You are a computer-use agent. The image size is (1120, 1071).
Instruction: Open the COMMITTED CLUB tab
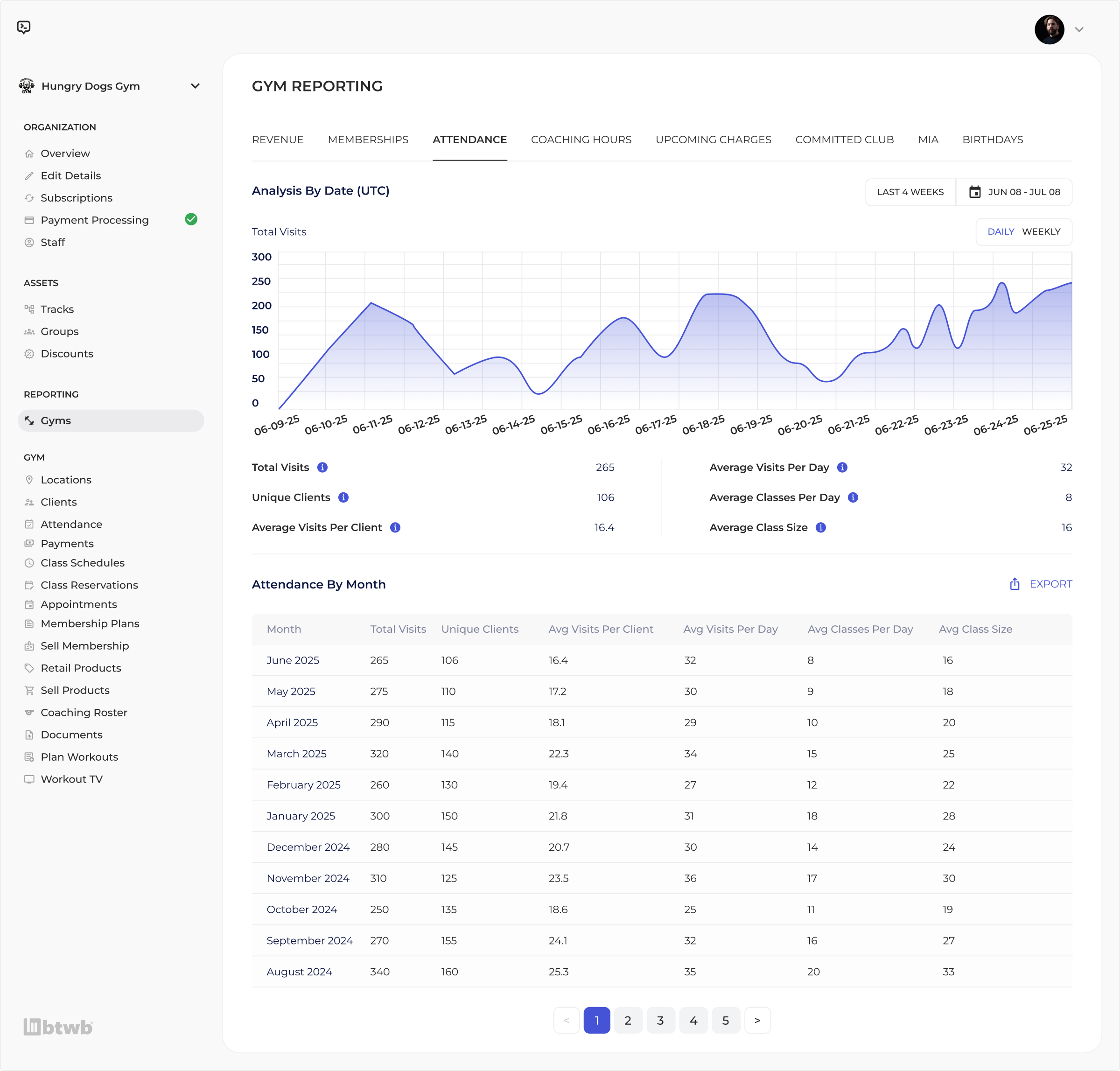tap(844, 139)
